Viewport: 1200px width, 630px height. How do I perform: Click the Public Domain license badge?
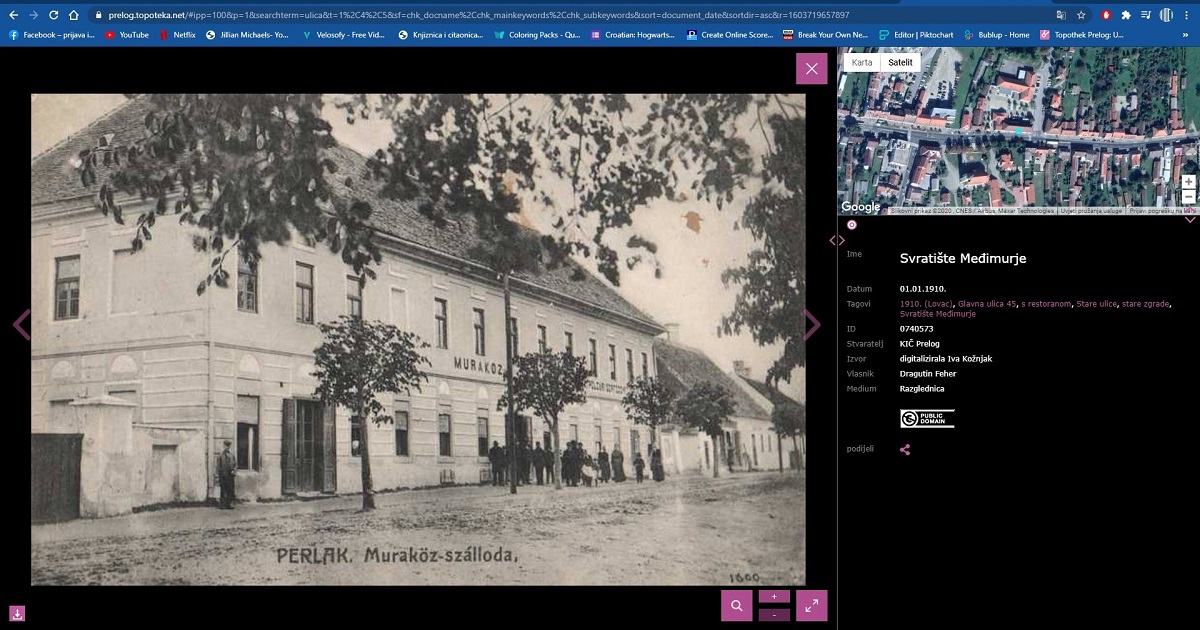[x=927, y=418]
